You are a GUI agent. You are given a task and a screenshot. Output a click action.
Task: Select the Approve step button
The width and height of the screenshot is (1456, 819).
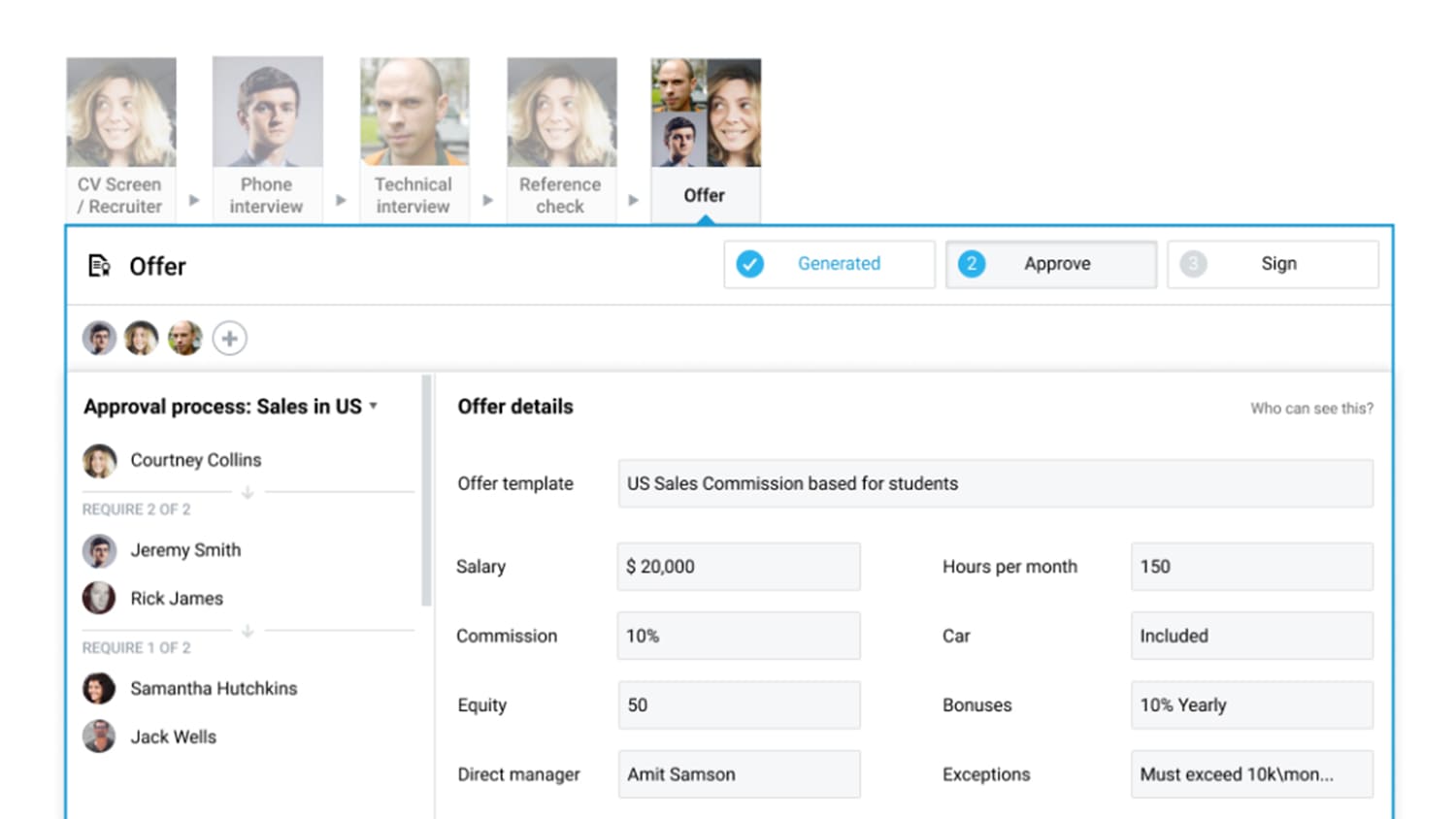click(x=1051, y=264)
